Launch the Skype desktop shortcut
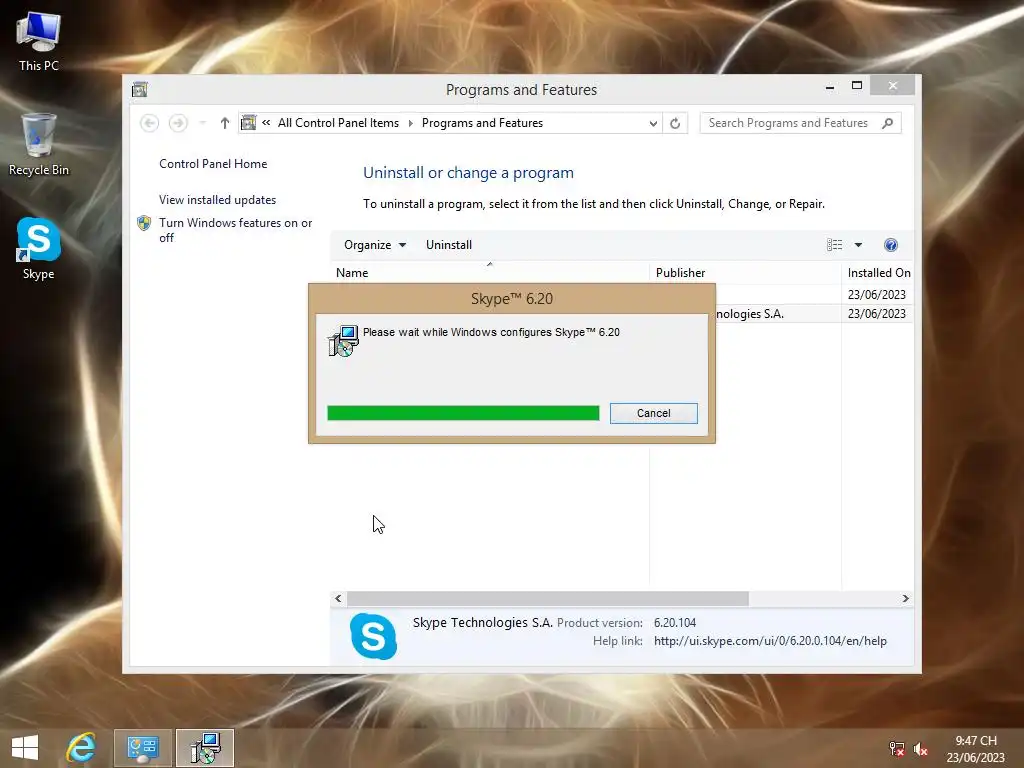Screen dimensions: 1024x768 tap(39, 249)
